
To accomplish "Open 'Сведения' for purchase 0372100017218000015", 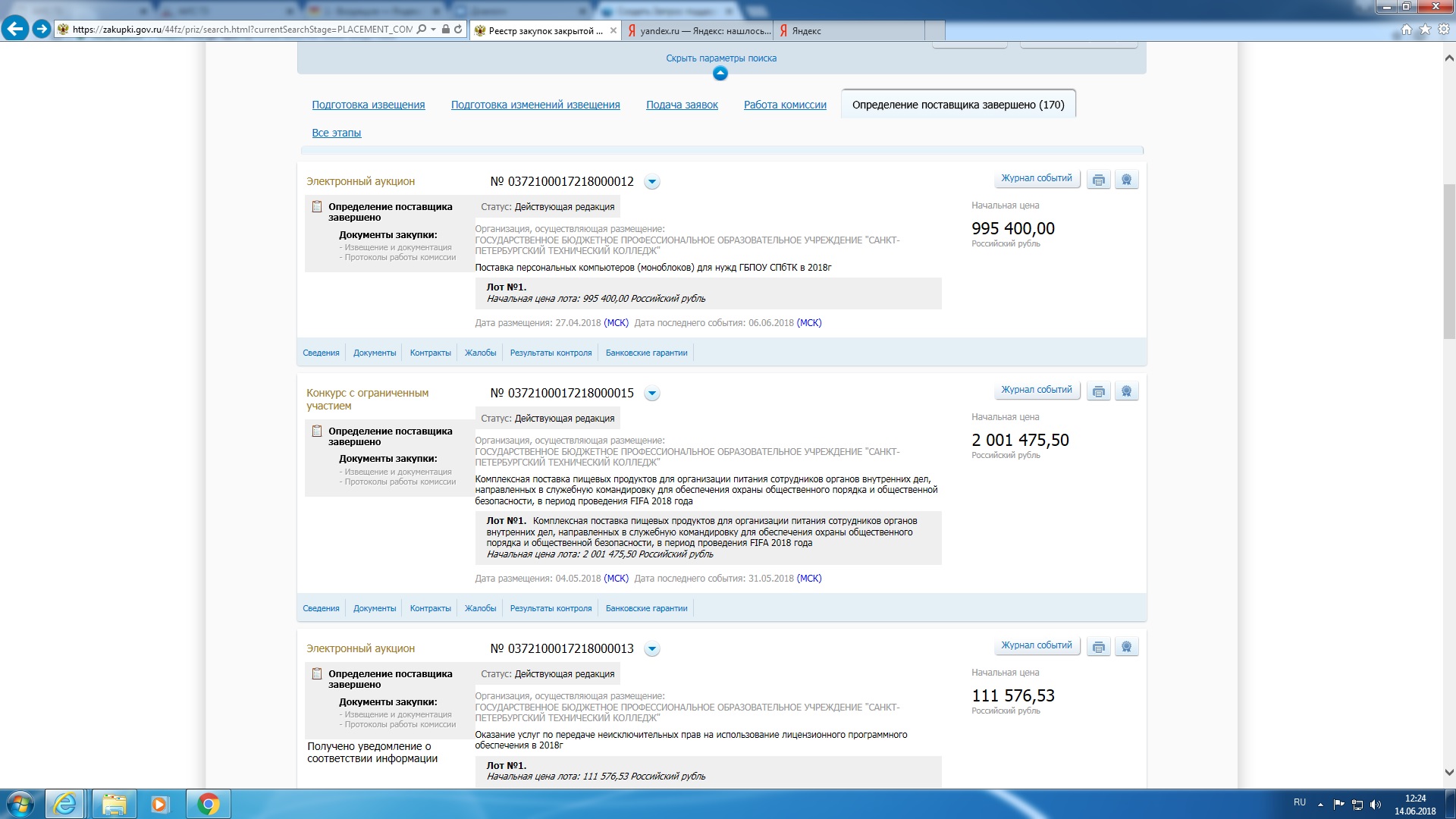I will click(x=321, y=608).
